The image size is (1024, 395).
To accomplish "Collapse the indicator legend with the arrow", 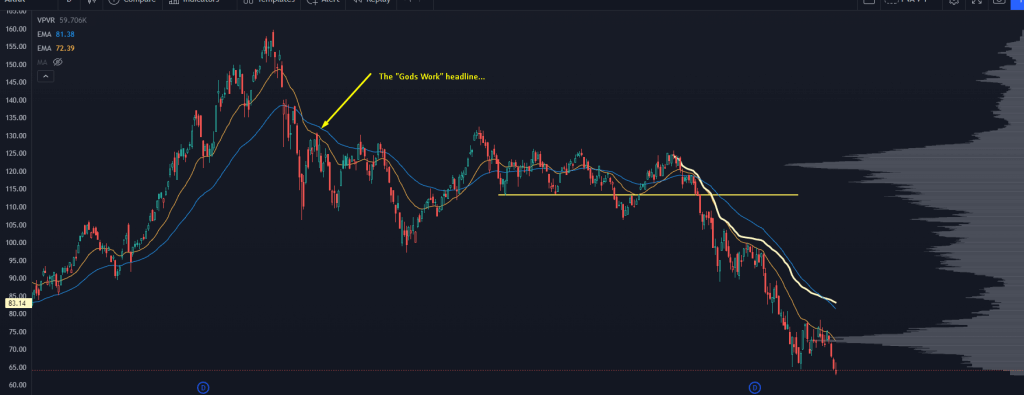I will [45, 76].
